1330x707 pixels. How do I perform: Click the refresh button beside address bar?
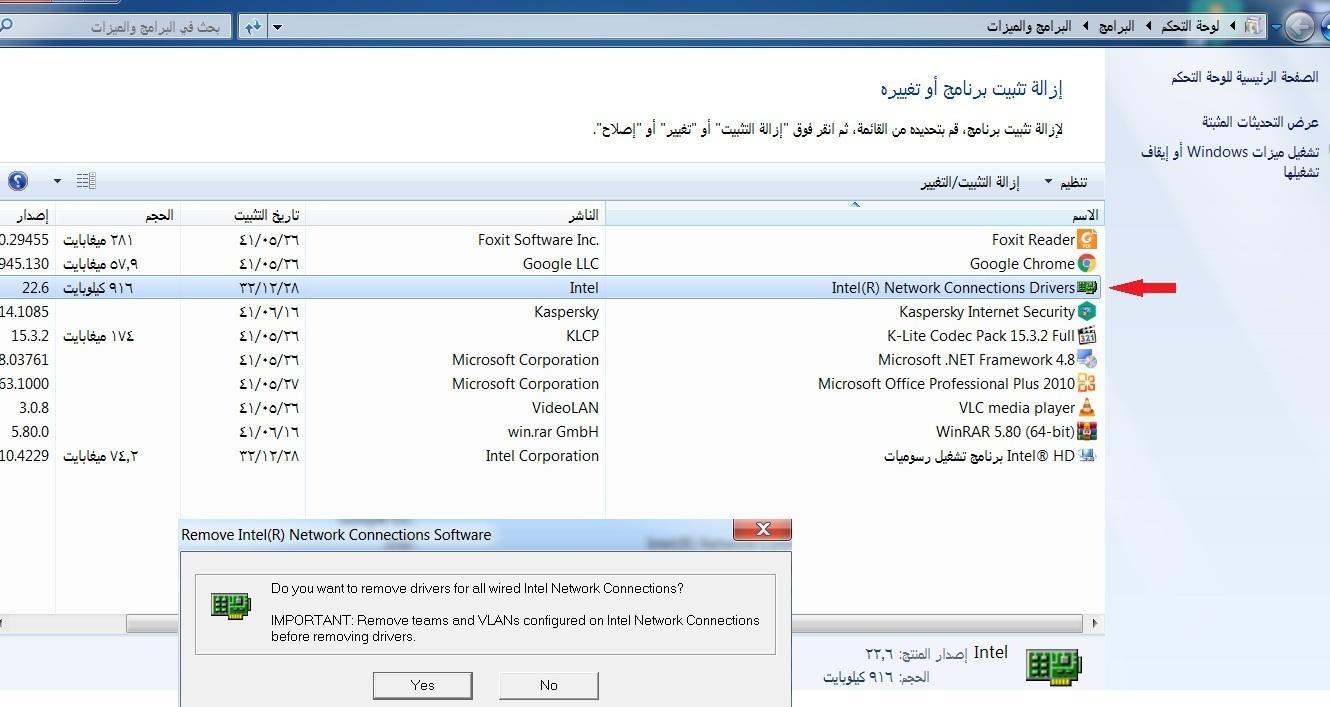(252, 27)
